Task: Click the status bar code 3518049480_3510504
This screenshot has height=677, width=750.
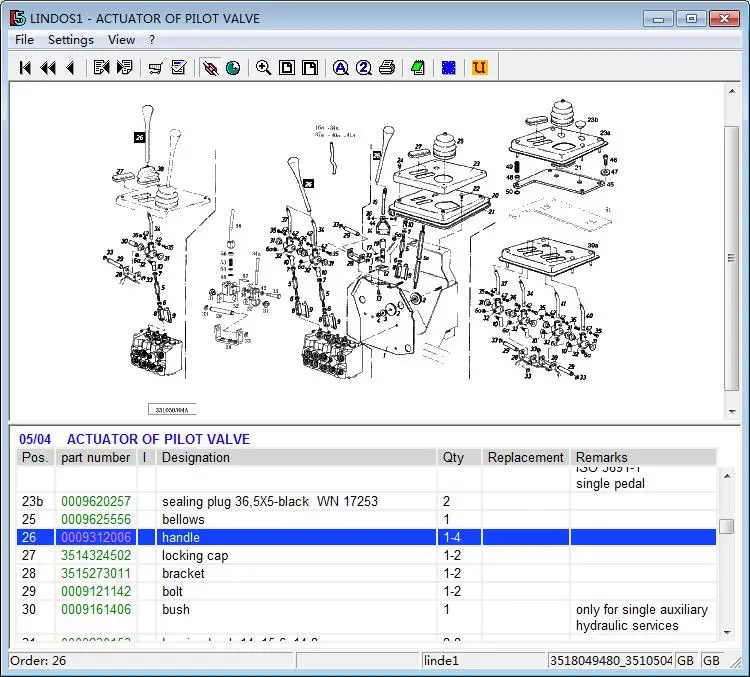Action: [611, 661]
